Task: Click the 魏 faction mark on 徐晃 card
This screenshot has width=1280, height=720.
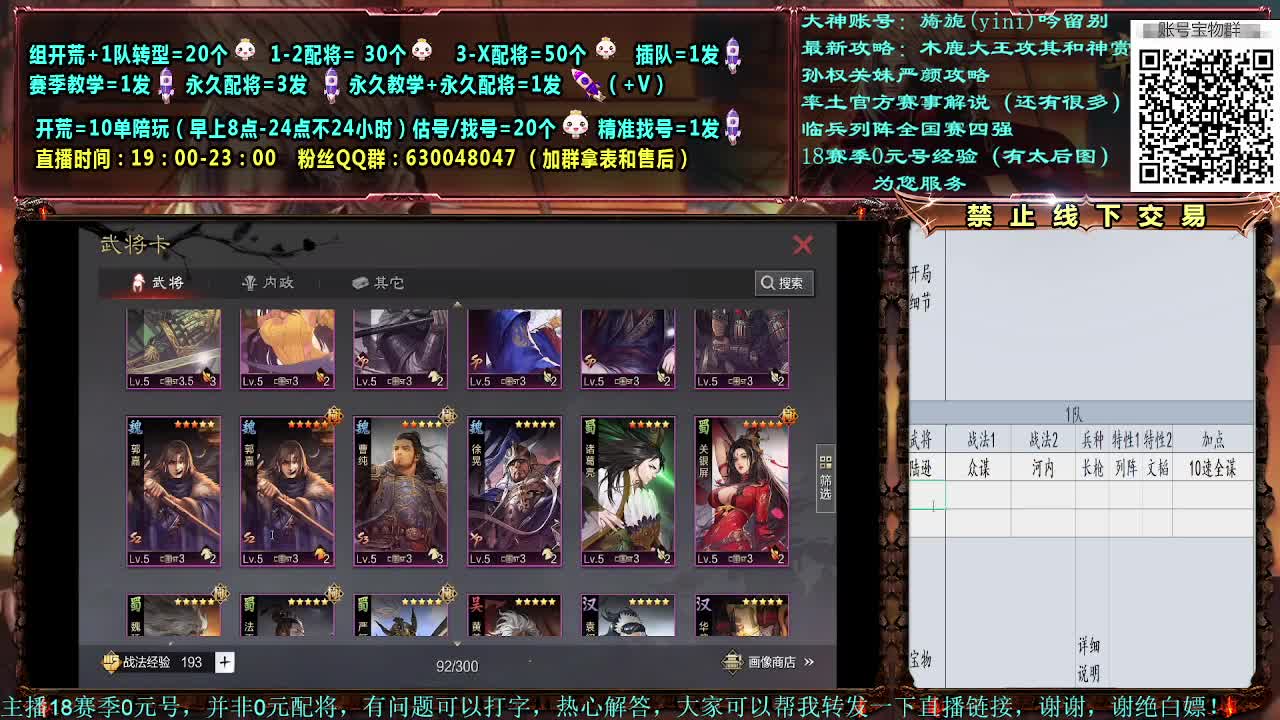Action: (x=476, y=427)
